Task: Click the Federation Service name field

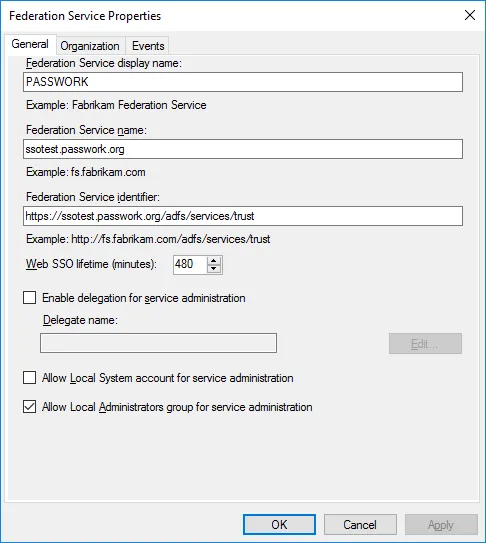Action: [x=243, y=149]
